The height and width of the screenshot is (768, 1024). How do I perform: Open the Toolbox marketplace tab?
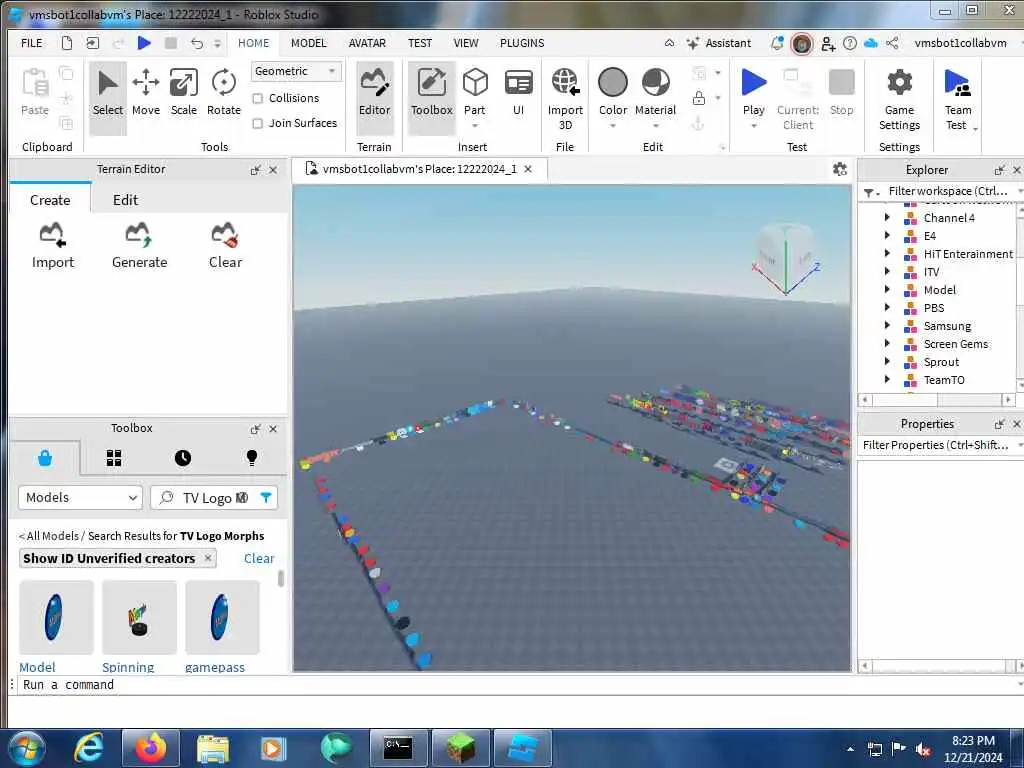[x=45, y=458]
